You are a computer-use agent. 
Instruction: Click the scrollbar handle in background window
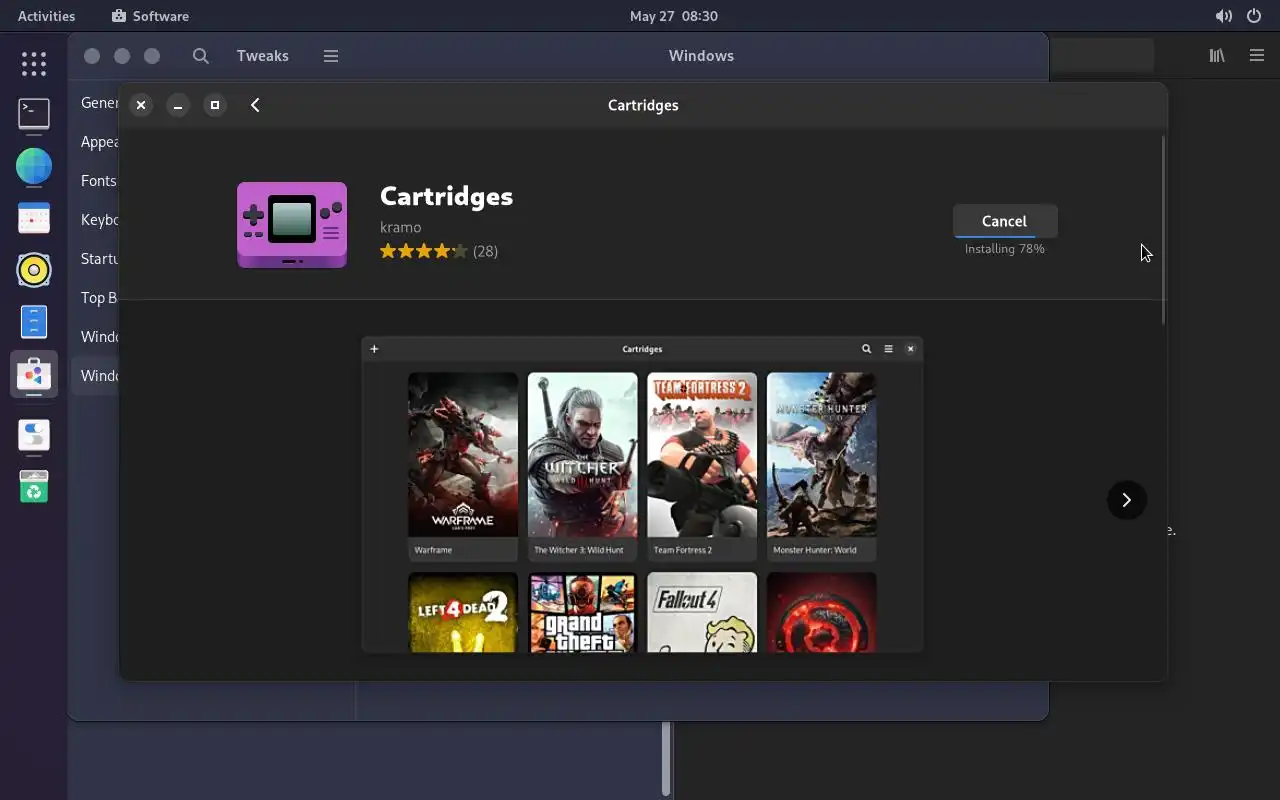pyautogui.click(x=666, y=758)
